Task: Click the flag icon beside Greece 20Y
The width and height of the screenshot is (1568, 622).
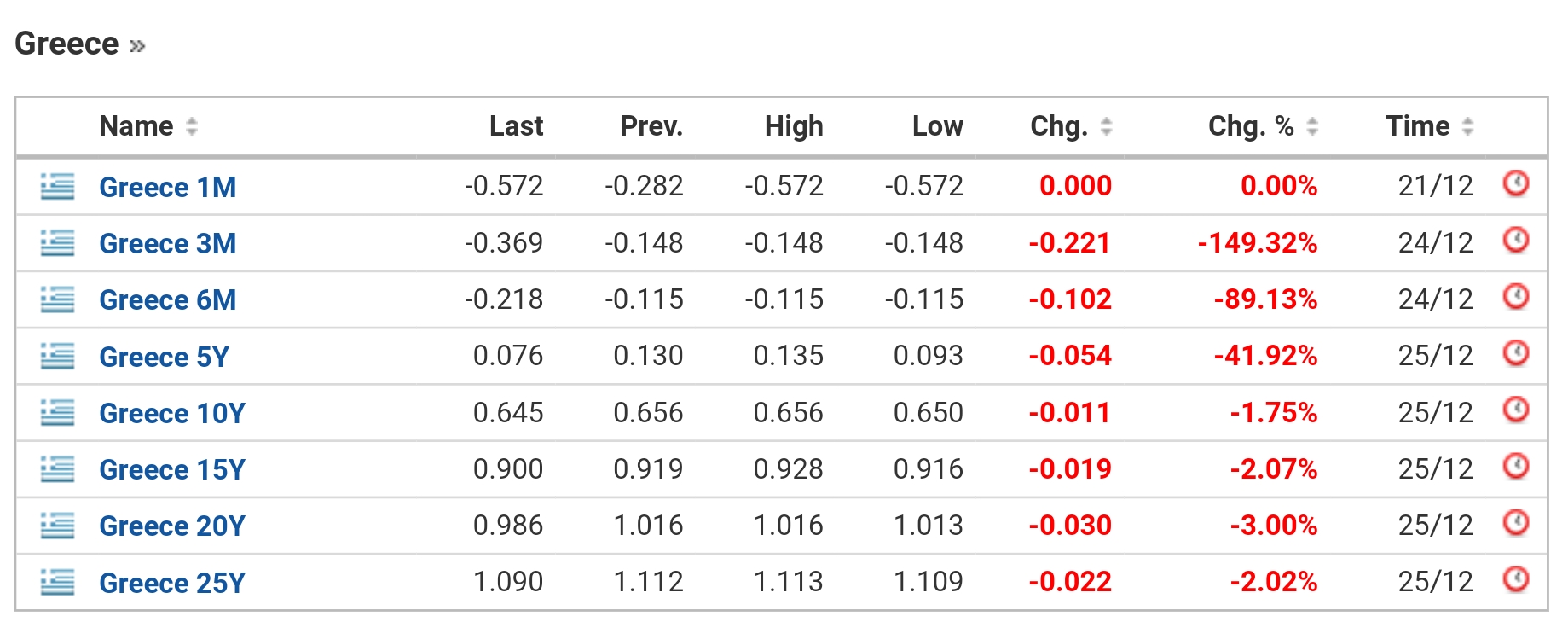Action: tap(58, 526)
